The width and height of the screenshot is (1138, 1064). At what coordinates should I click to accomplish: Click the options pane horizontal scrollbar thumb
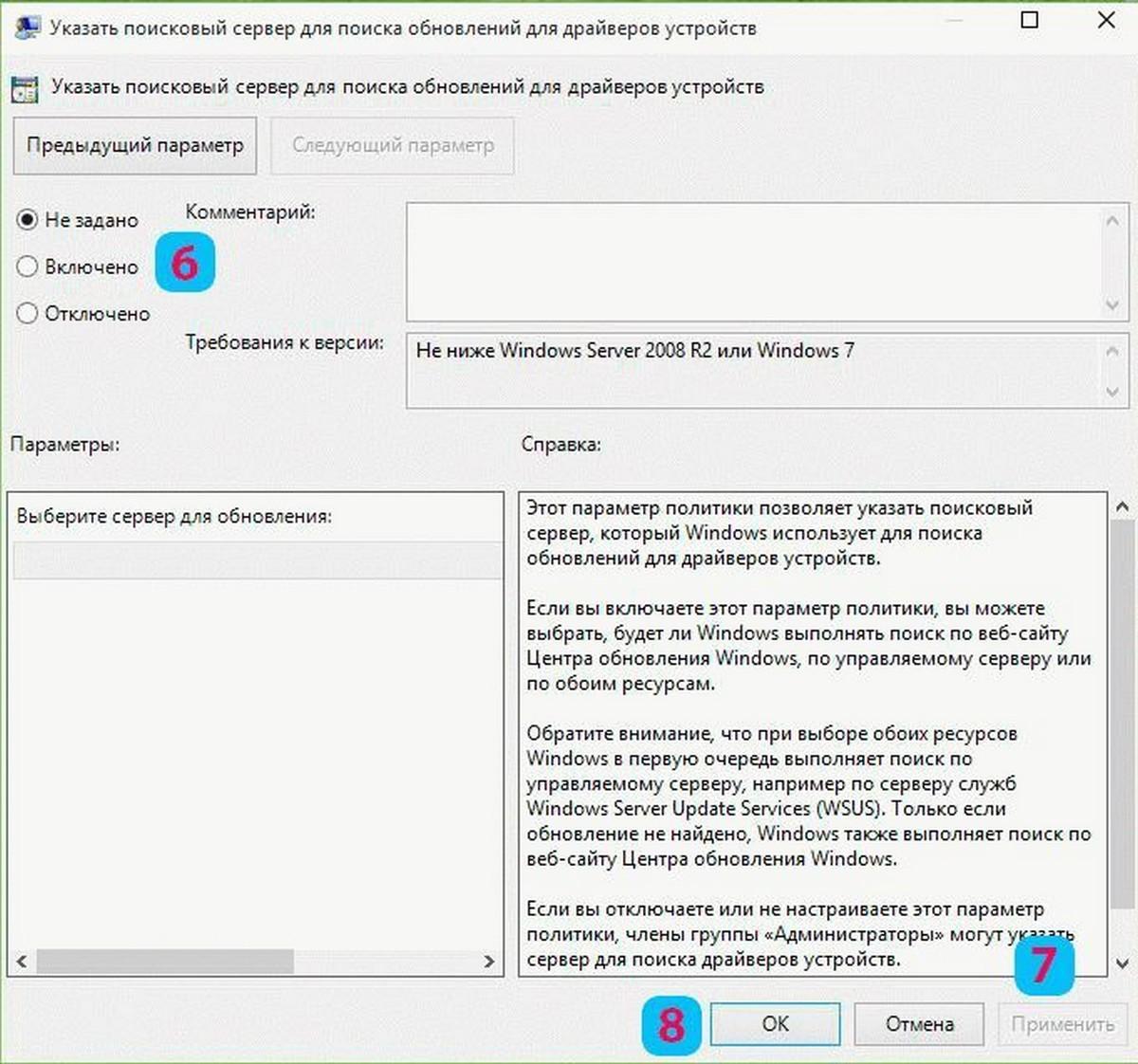coord(165,962)
